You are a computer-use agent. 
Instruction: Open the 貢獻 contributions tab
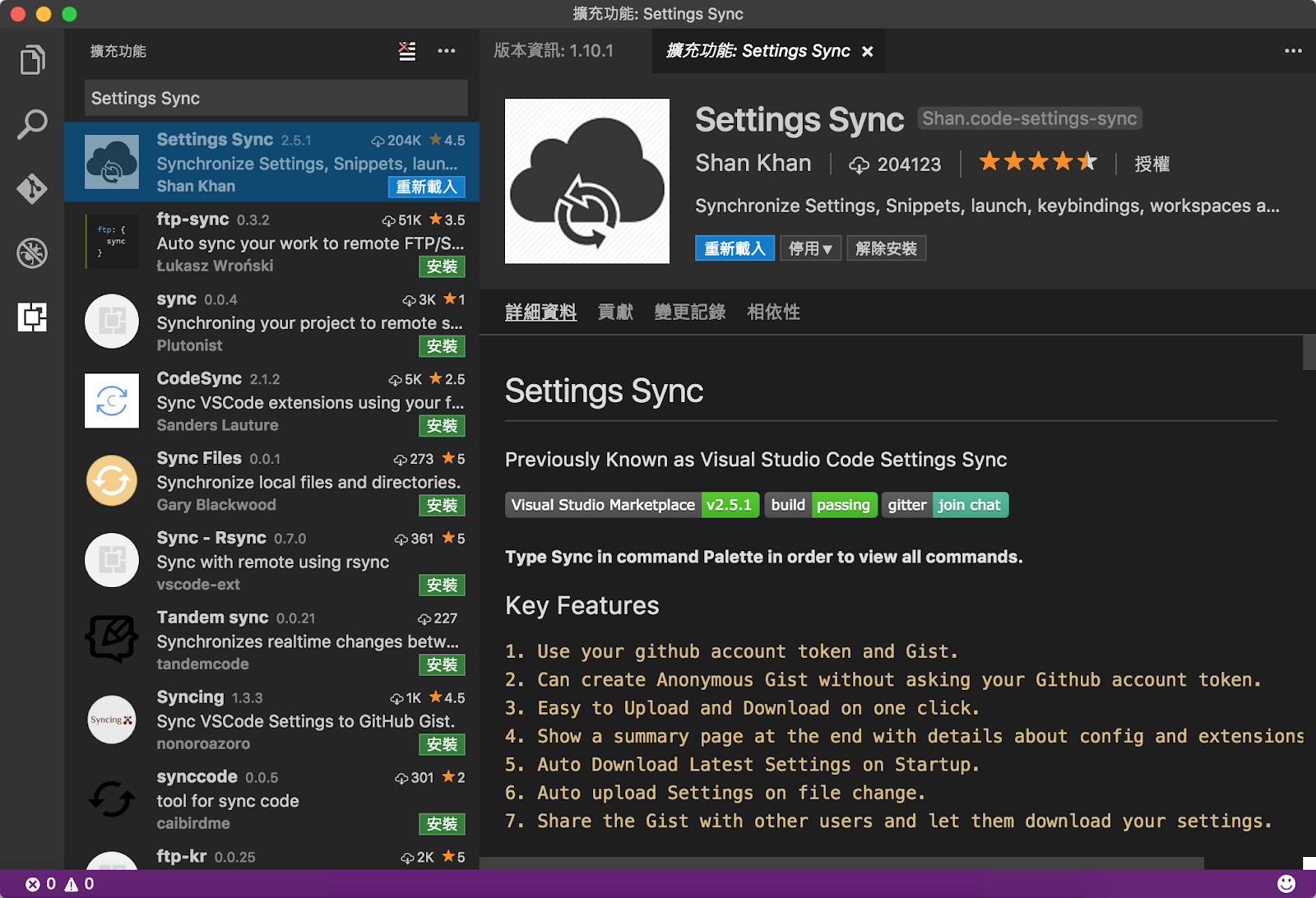pyautogui.click(x=615, y=312)
